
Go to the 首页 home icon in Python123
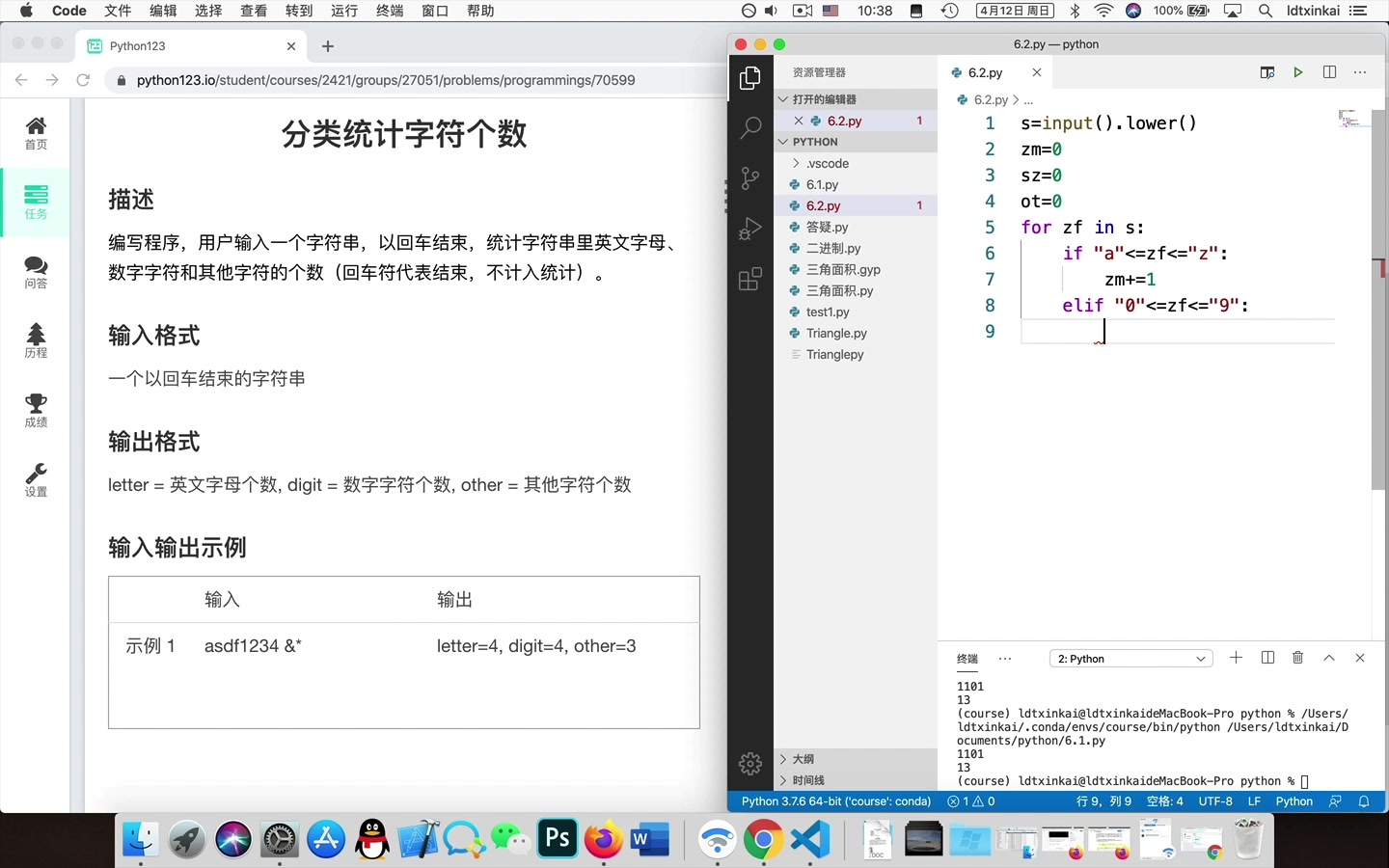(36, 133)
